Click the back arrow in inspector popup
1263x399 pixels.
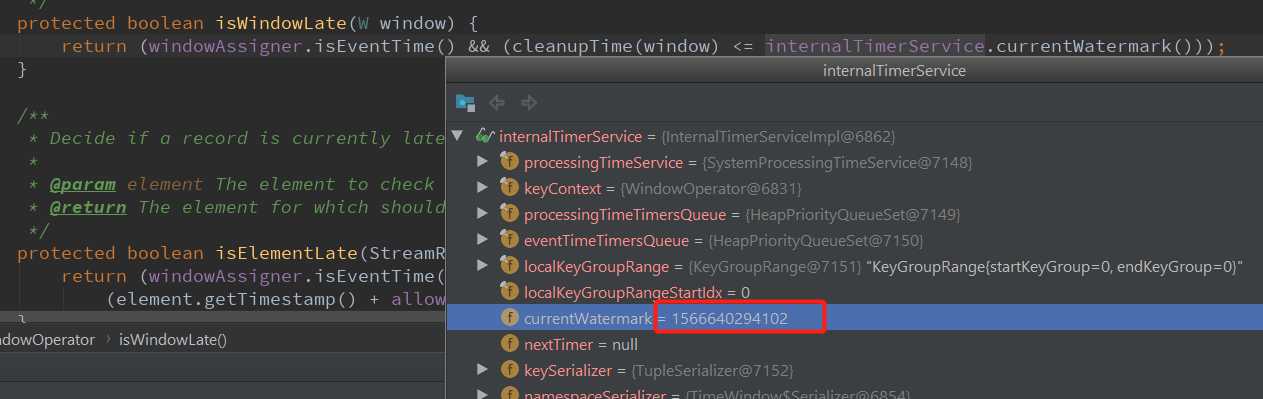496,102
